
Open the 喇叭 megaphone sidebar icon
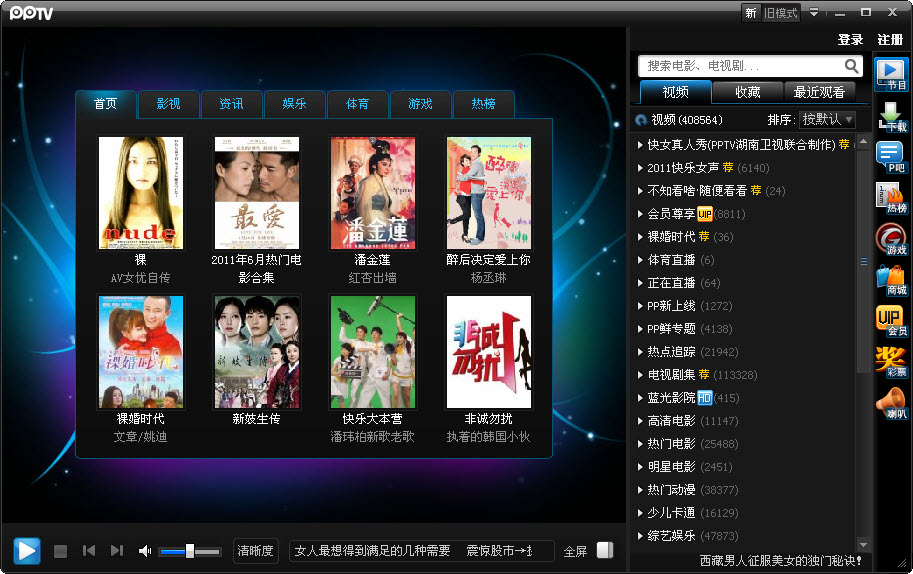tap(891, 403)
